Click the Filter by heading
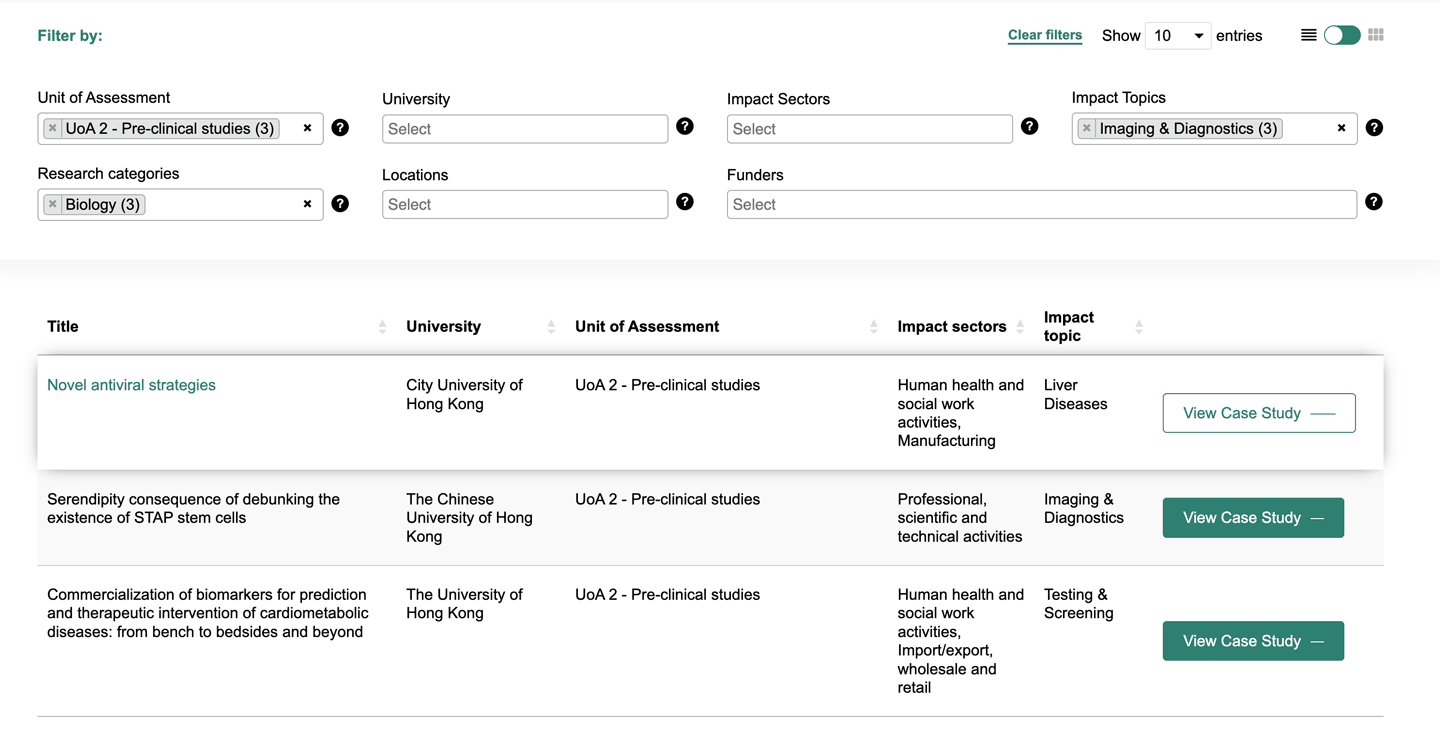 (70, 36)
